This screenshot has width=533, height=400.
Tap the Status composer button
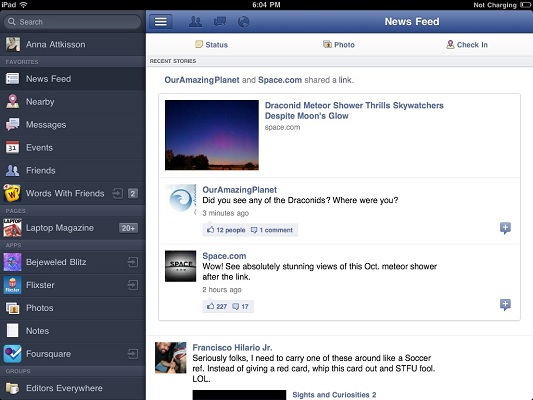pos(211,45)
